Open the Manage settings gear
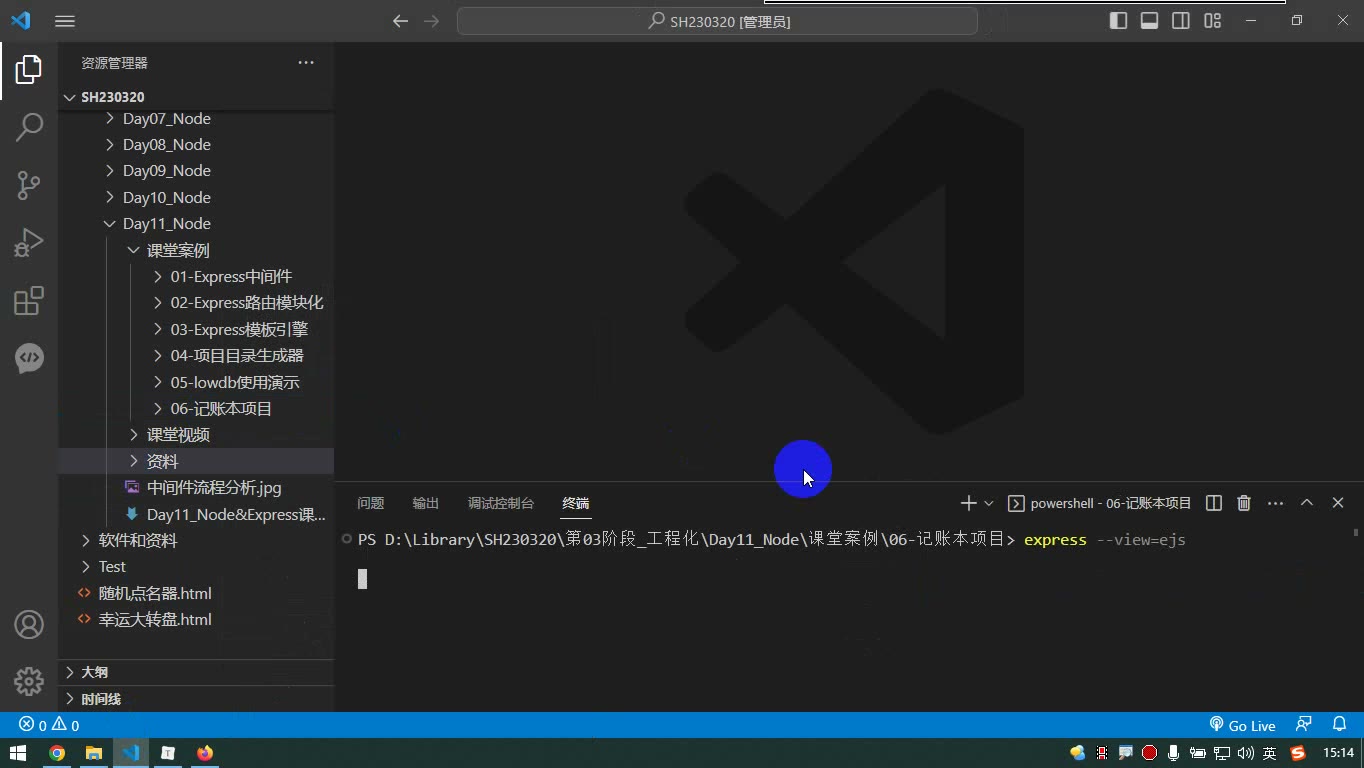Image resolution: width=1364 pixels, height=768 pixels. (29, 681)
